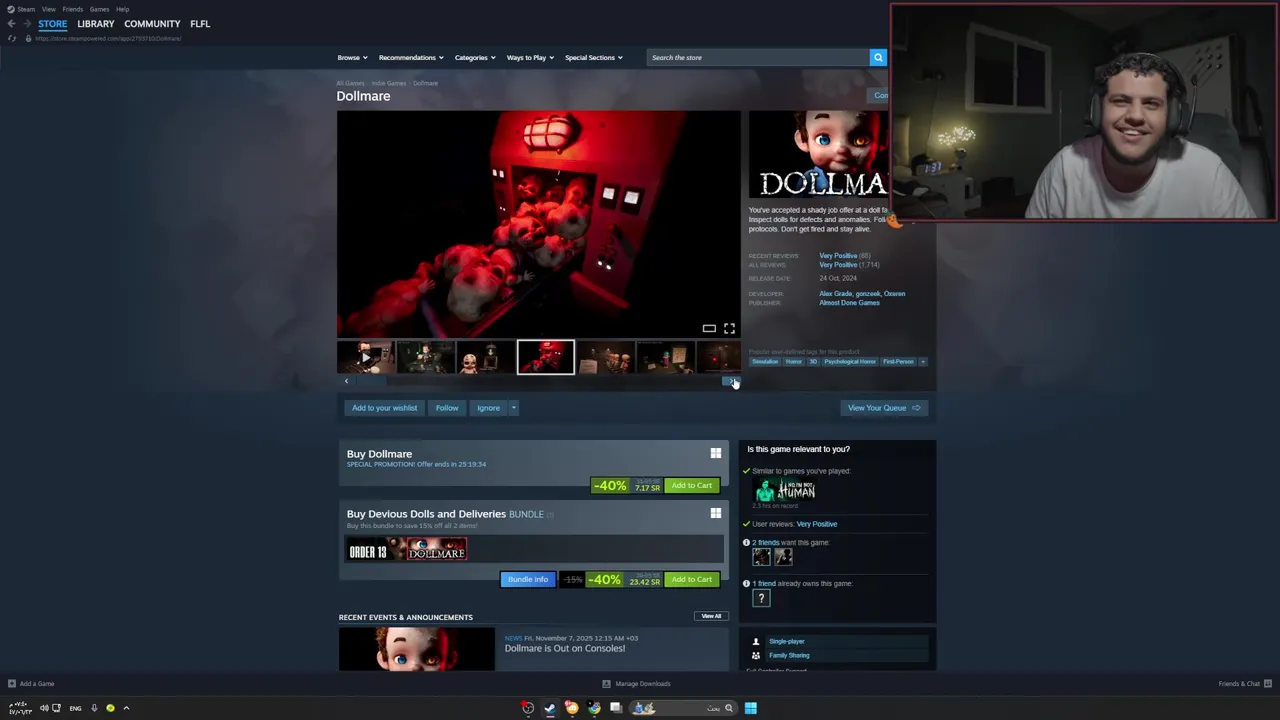Open the Order 13 capsule in the bundle

[x=377, y=550]
